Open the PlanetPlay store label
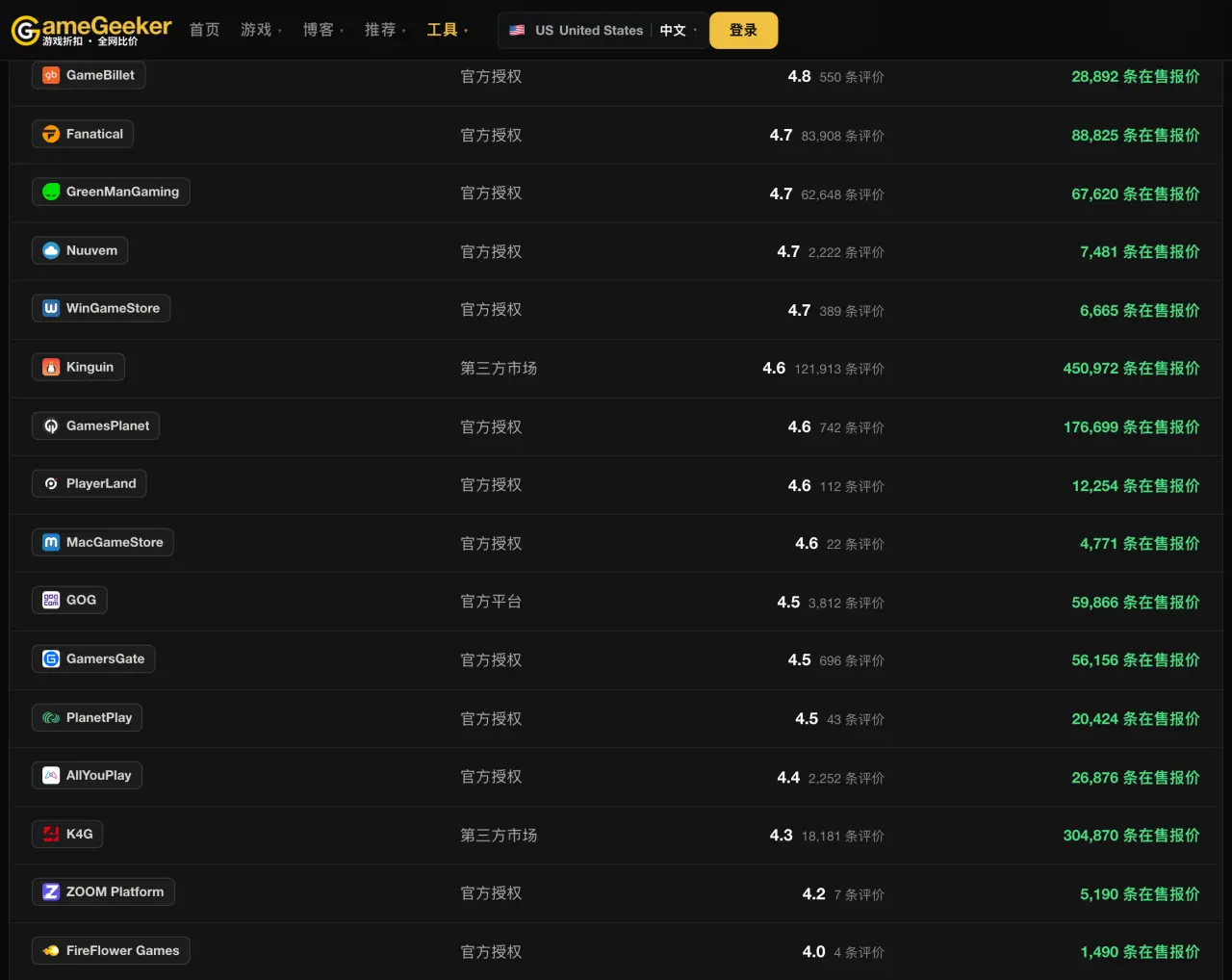The width and height of the screenshot is (1232, 980). [x=87, y=717]
